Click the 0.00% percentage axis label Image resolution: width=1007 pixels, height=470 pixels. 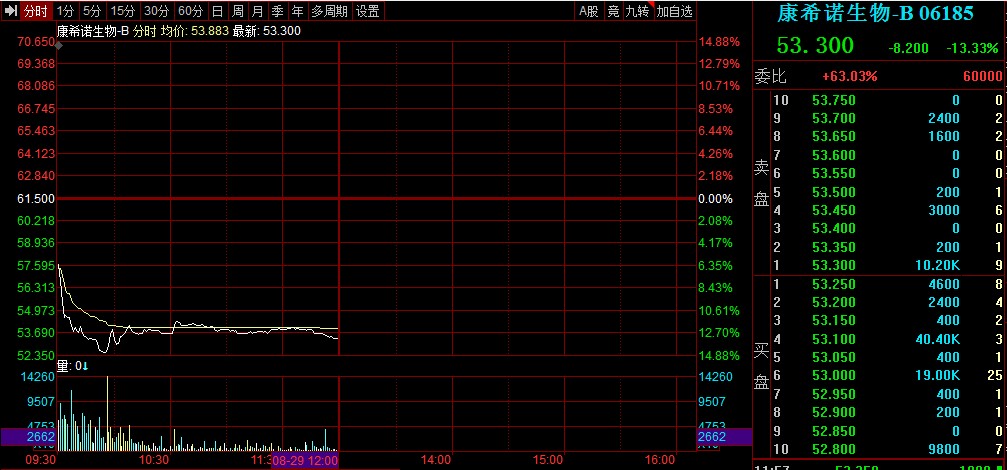715,199
